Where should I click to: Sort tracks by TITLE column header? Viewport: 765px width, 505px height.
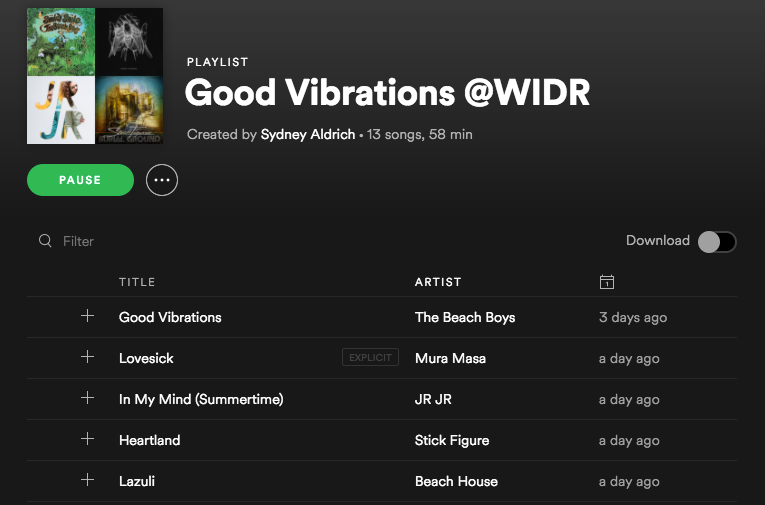click(137, 282)
